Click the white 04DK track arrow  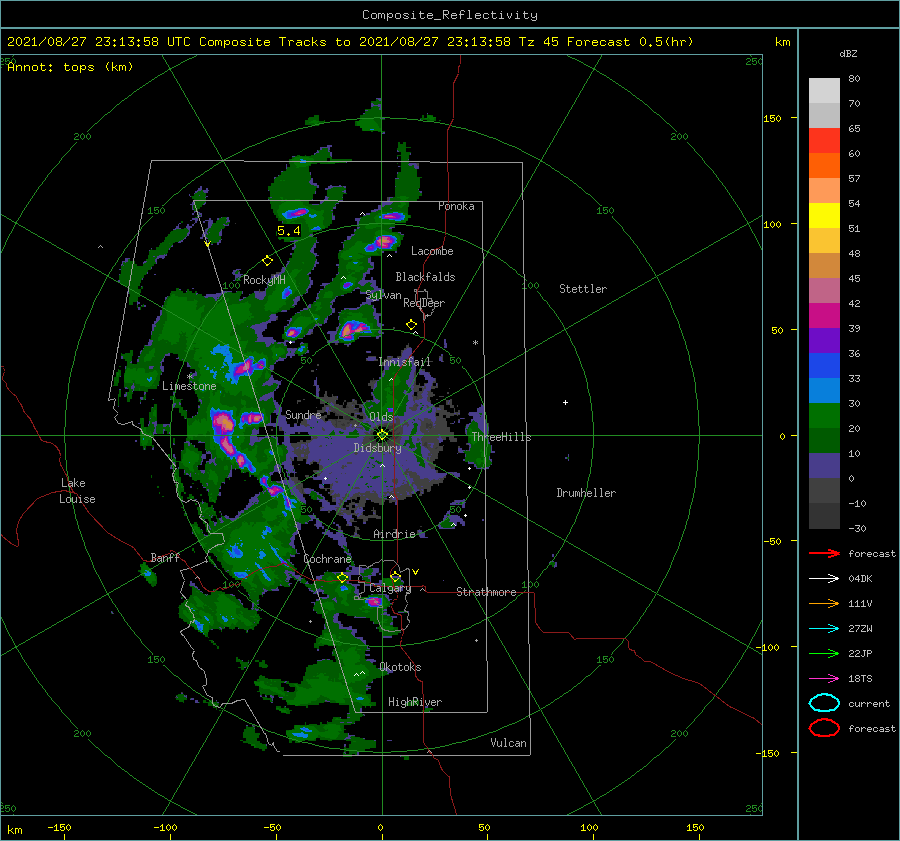pos(824,578)
